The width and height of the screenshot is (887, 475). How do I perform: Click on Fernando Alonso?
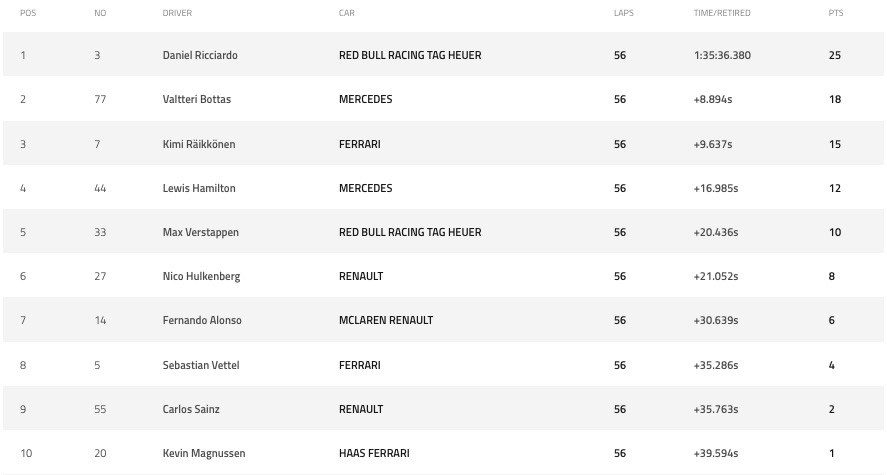202,320
